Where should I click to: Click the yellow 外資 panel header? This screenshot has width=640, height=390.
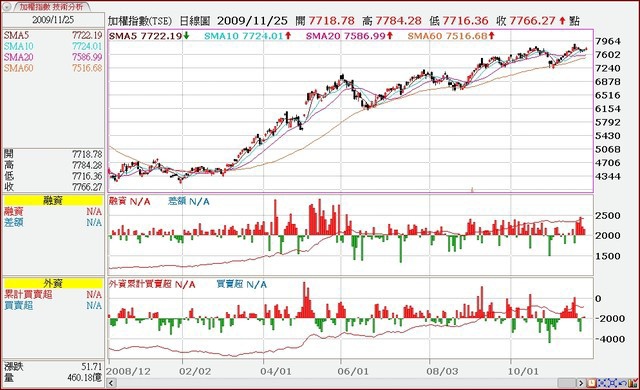[53, 283]
